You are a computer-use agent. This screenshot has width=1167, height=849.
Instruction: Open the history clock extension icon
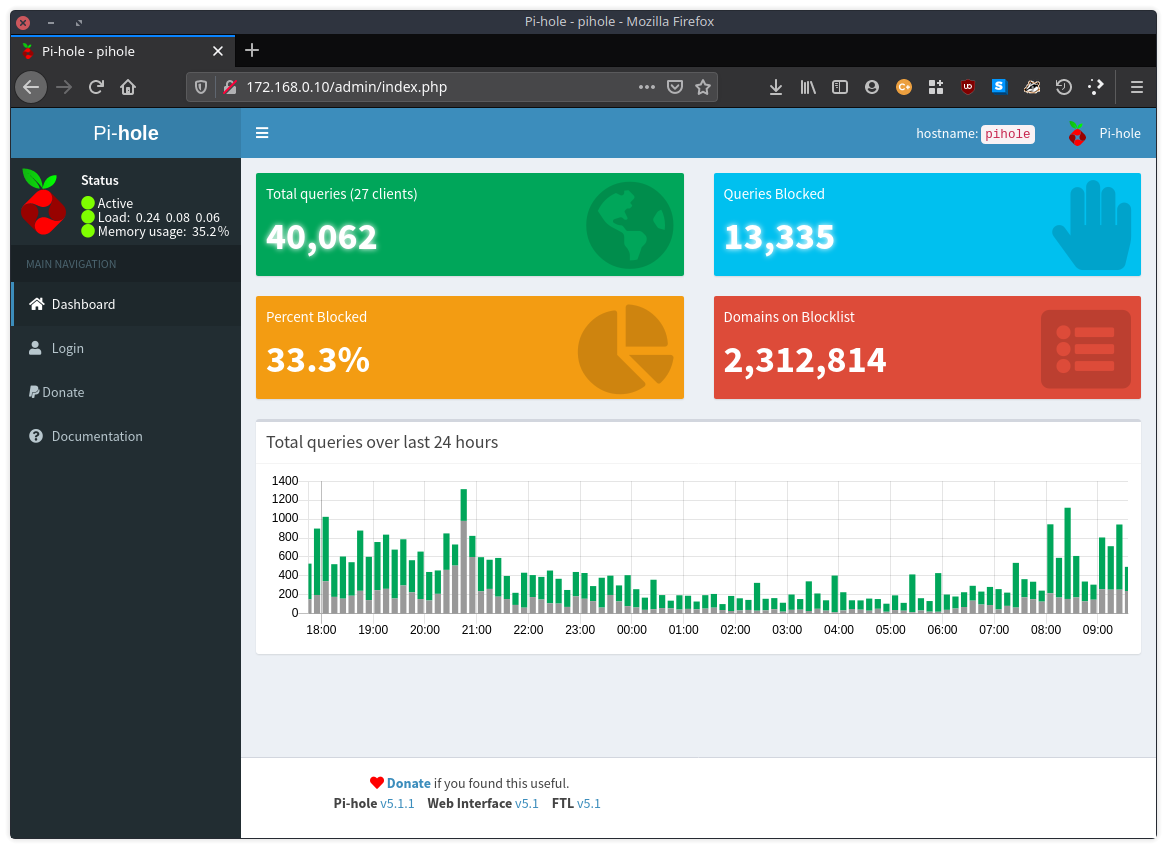[x=1064, y=87]
